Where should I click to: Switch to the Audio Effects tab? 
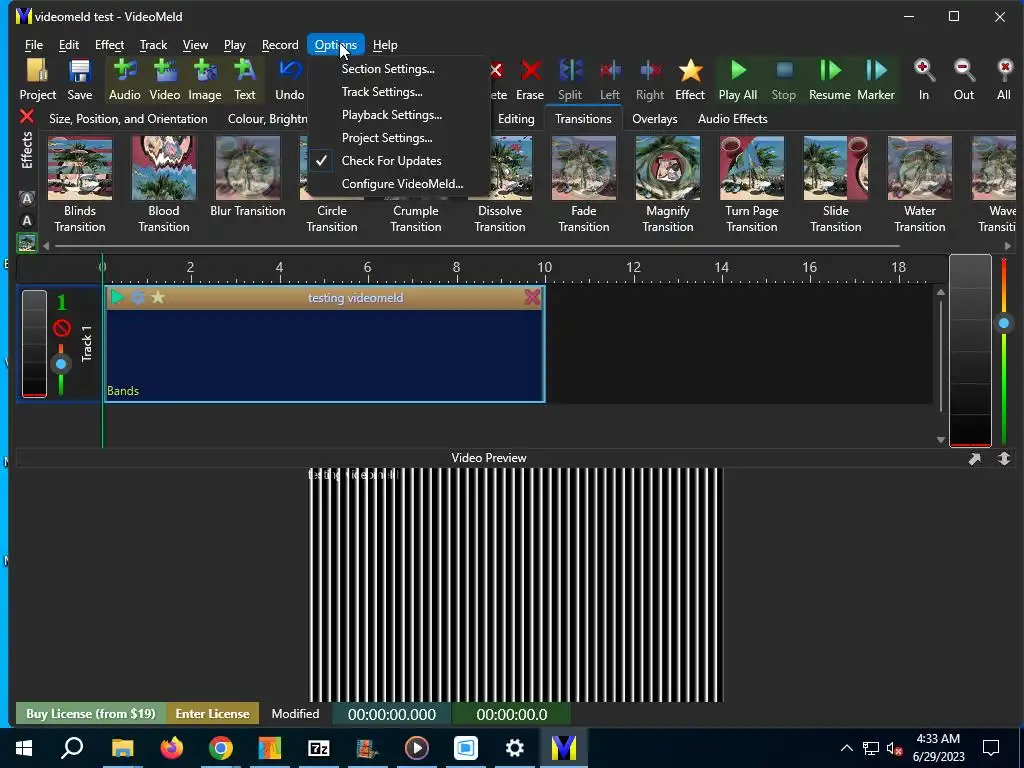(x=732, y=119)
